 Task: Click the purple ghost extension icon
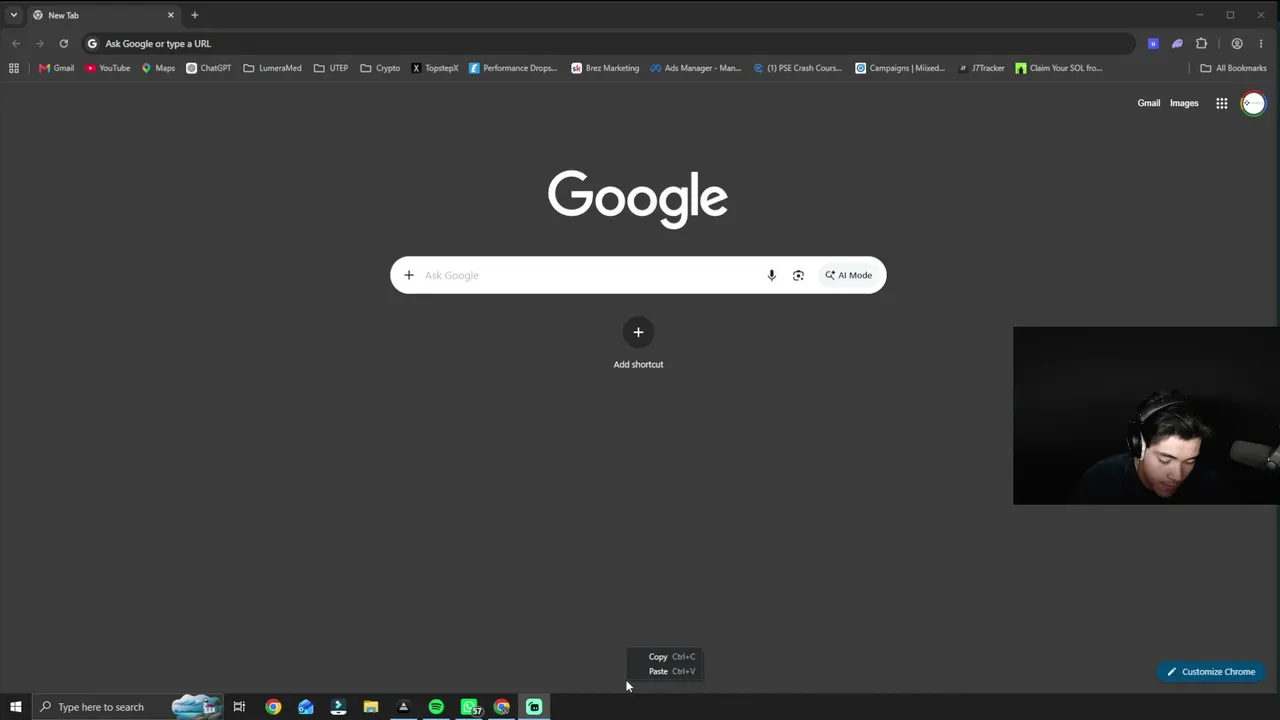pyautogui.click(x=1177, y=43)
